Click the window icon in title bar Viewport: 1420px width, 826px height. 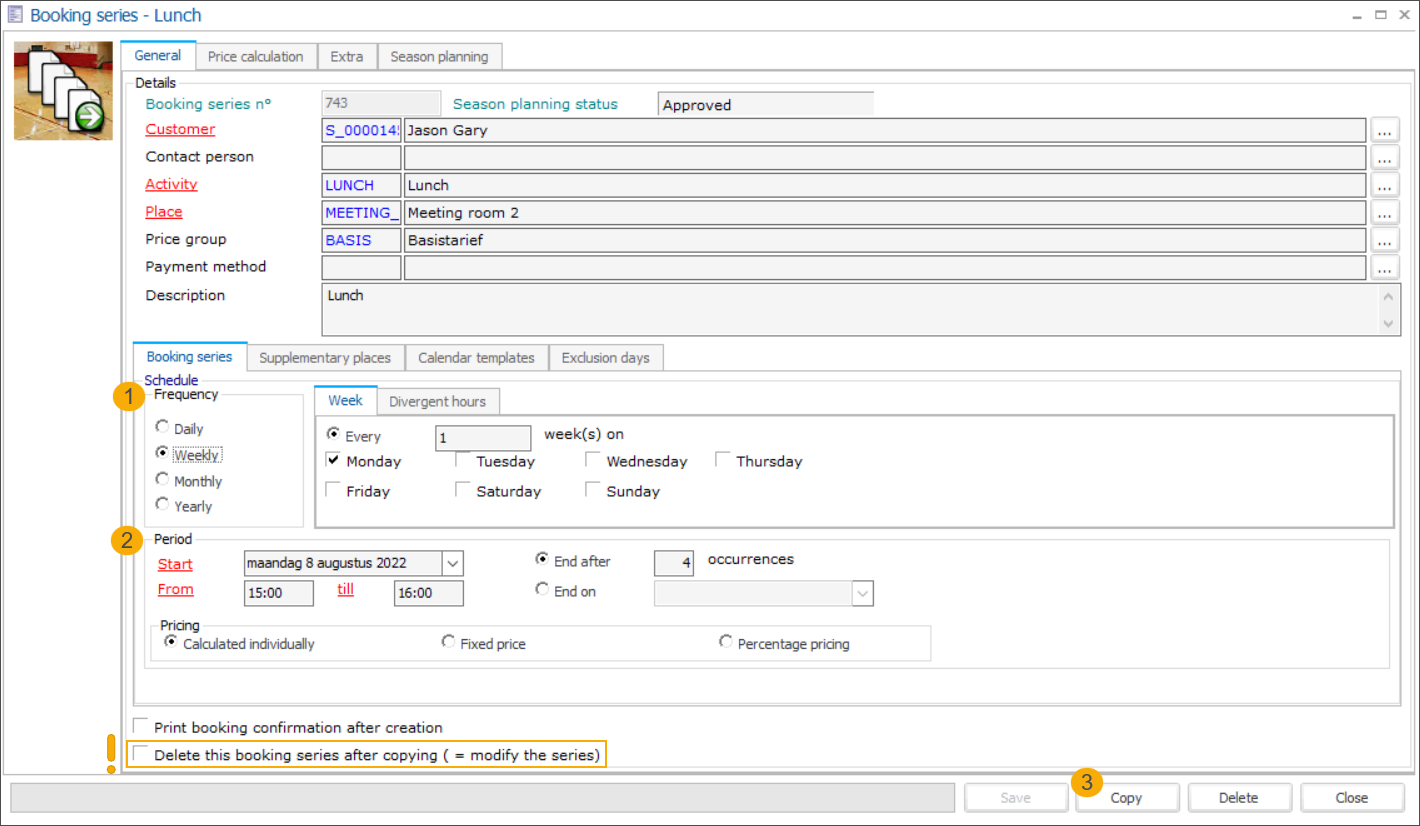[x=15, y=15]
